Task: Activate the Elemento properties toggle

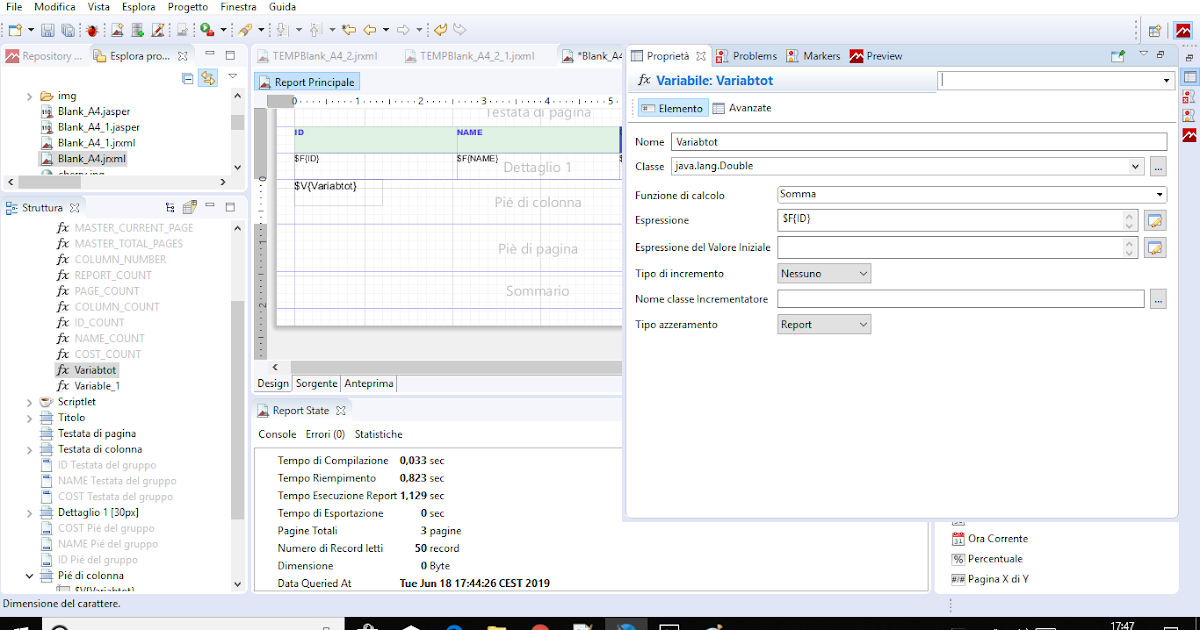Action: coord(670,107)
